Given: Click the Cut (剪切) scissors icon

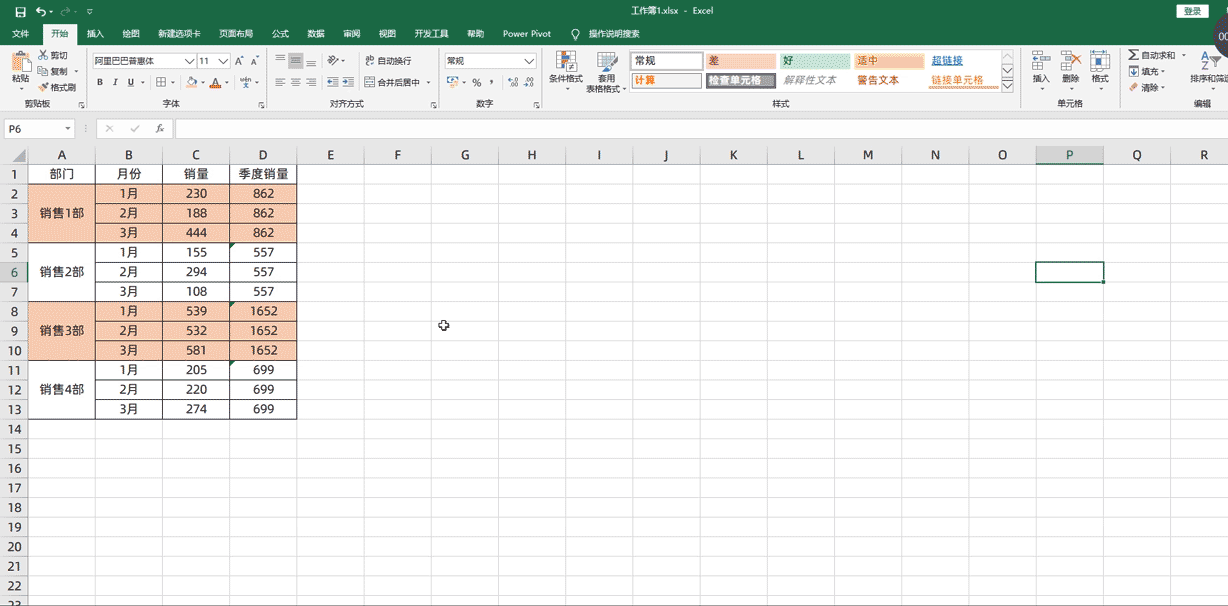Looking at the screenshot, I should click(43, 56).
